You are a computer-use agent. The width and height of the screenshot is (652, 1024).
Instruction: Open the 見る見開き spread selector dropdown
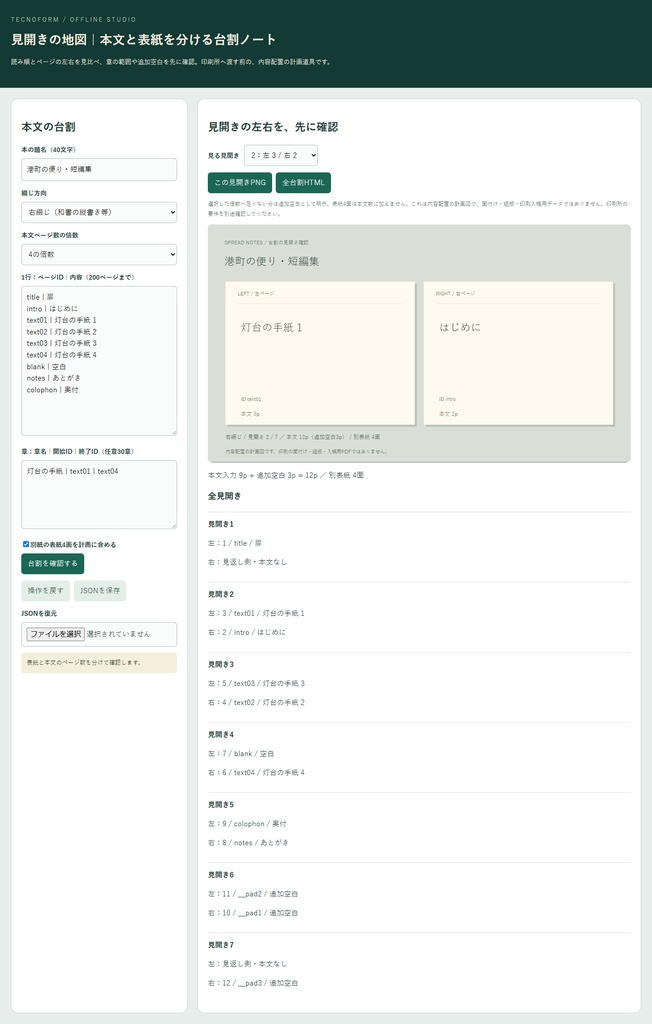(281, 155)
